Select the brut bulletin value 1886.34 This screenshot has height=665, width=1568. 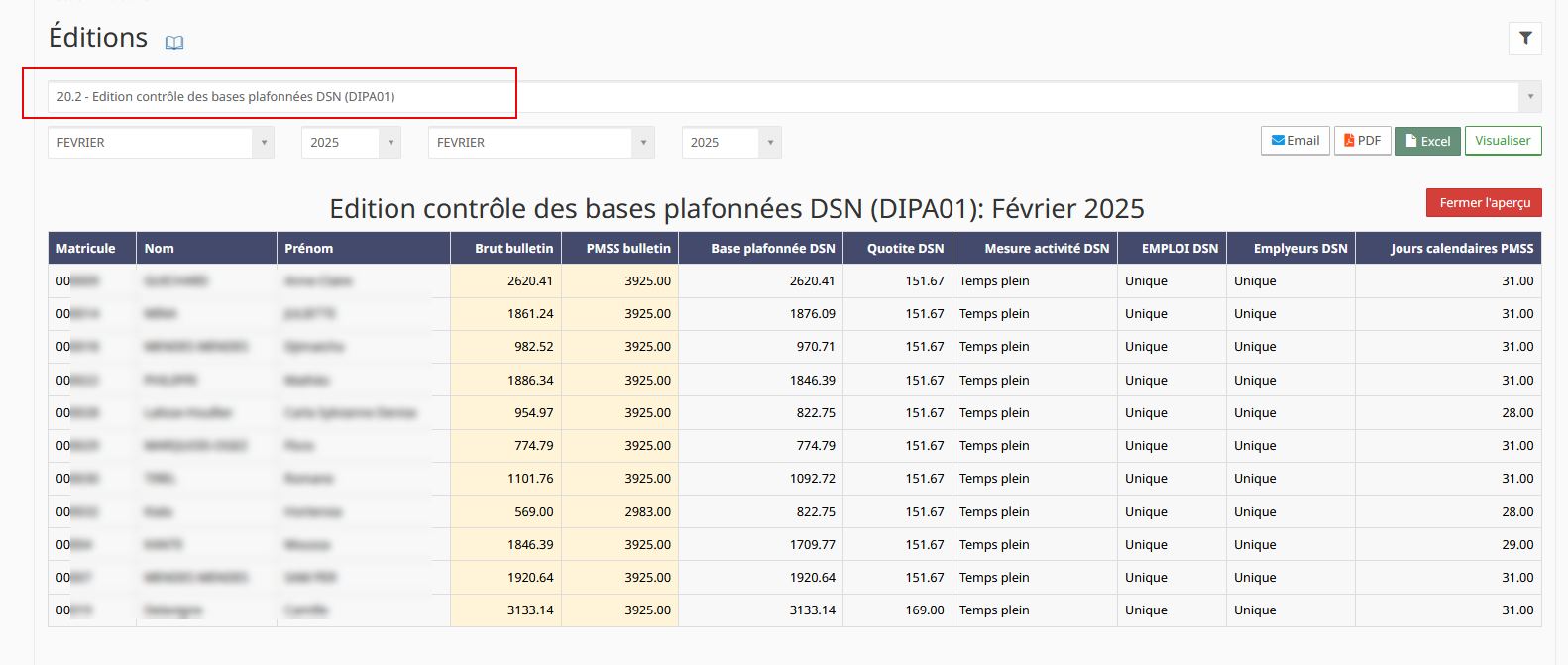click(530, 381)
